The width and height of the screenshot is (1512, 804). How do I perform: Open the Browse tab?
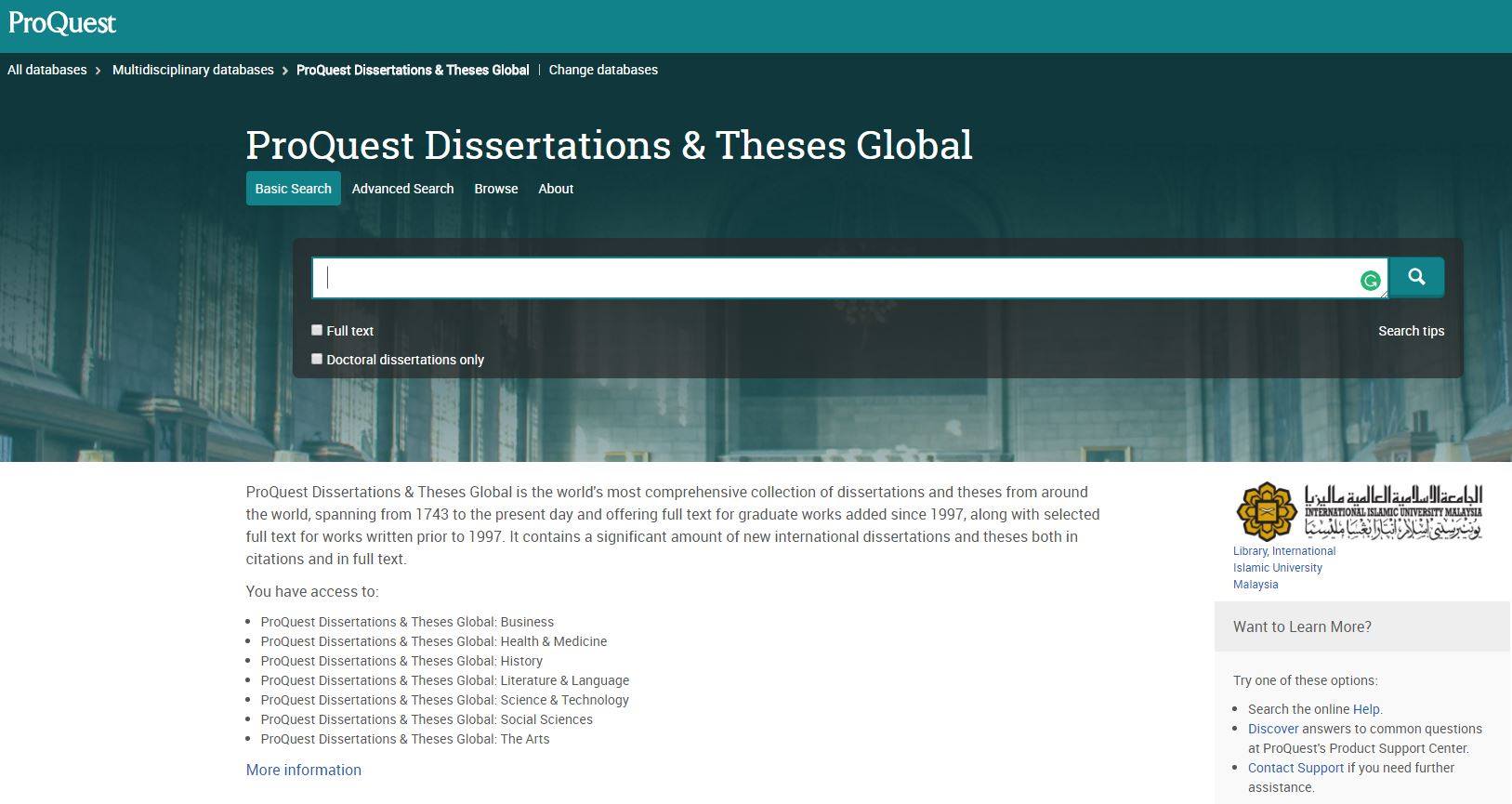pyautogui.click(x=496, y=189)
